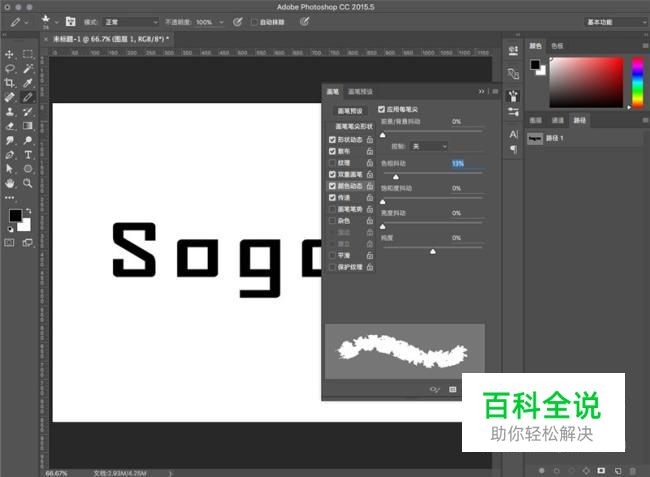Reset default colors small icon
Viewport: 650px width, 477px height.
tap(10, 229)
